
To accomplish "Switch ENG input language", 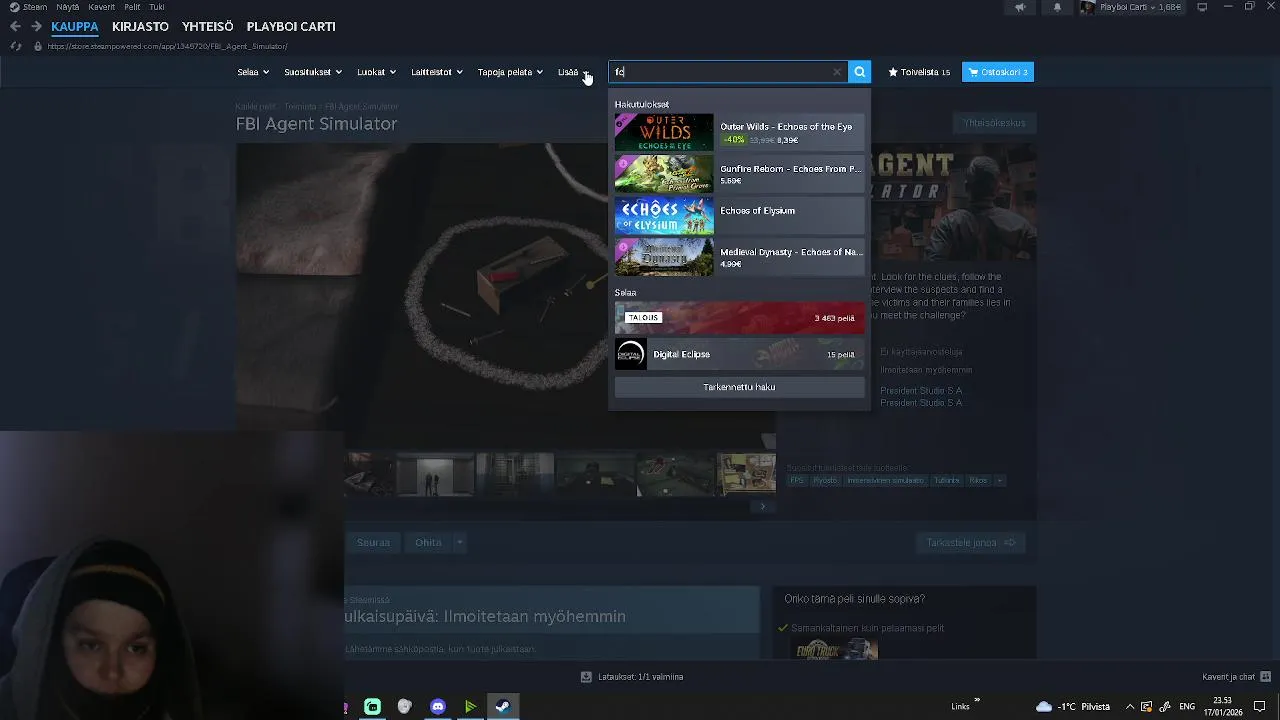I will coord(1187,707).
